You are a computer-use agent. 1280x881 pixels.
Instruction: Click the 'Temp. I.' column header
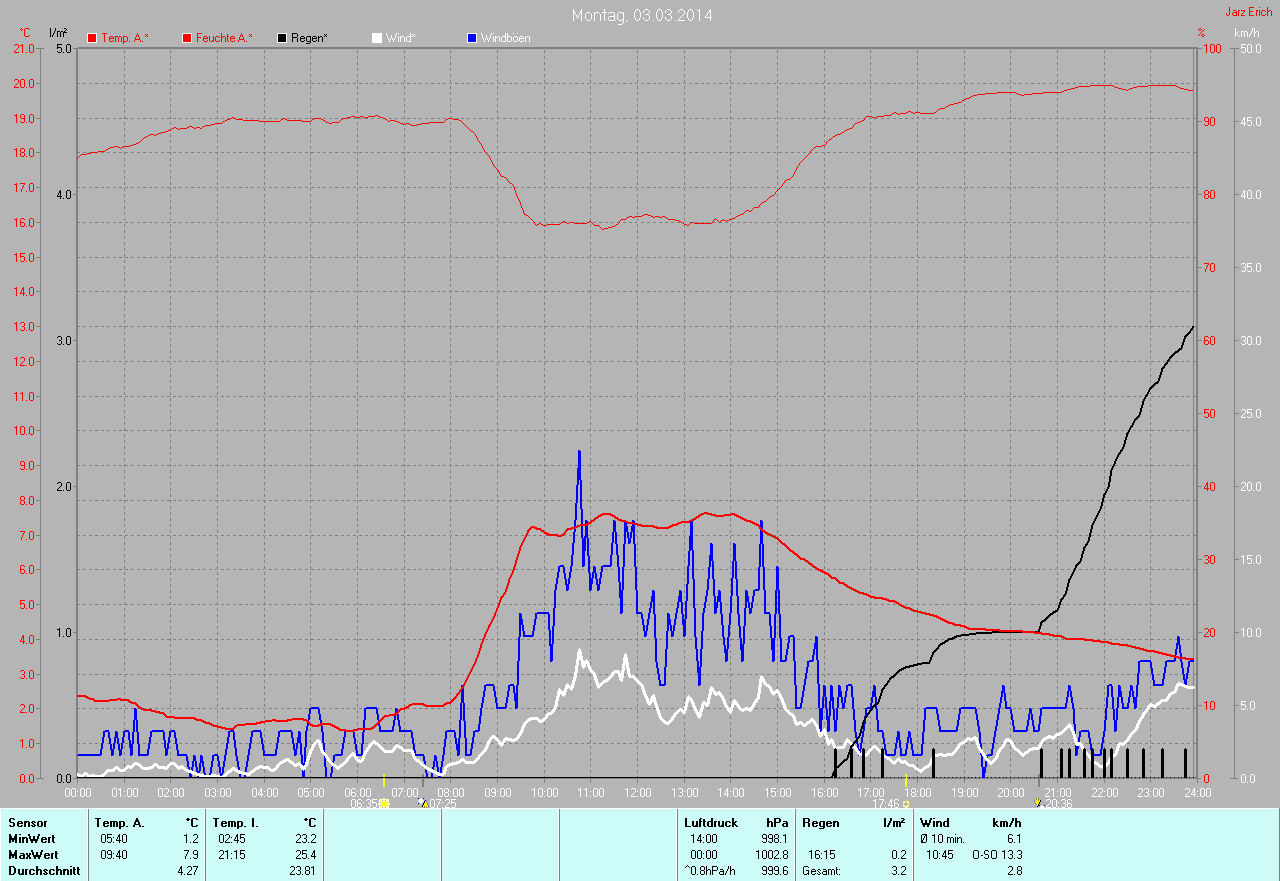(x=236, y=823)
